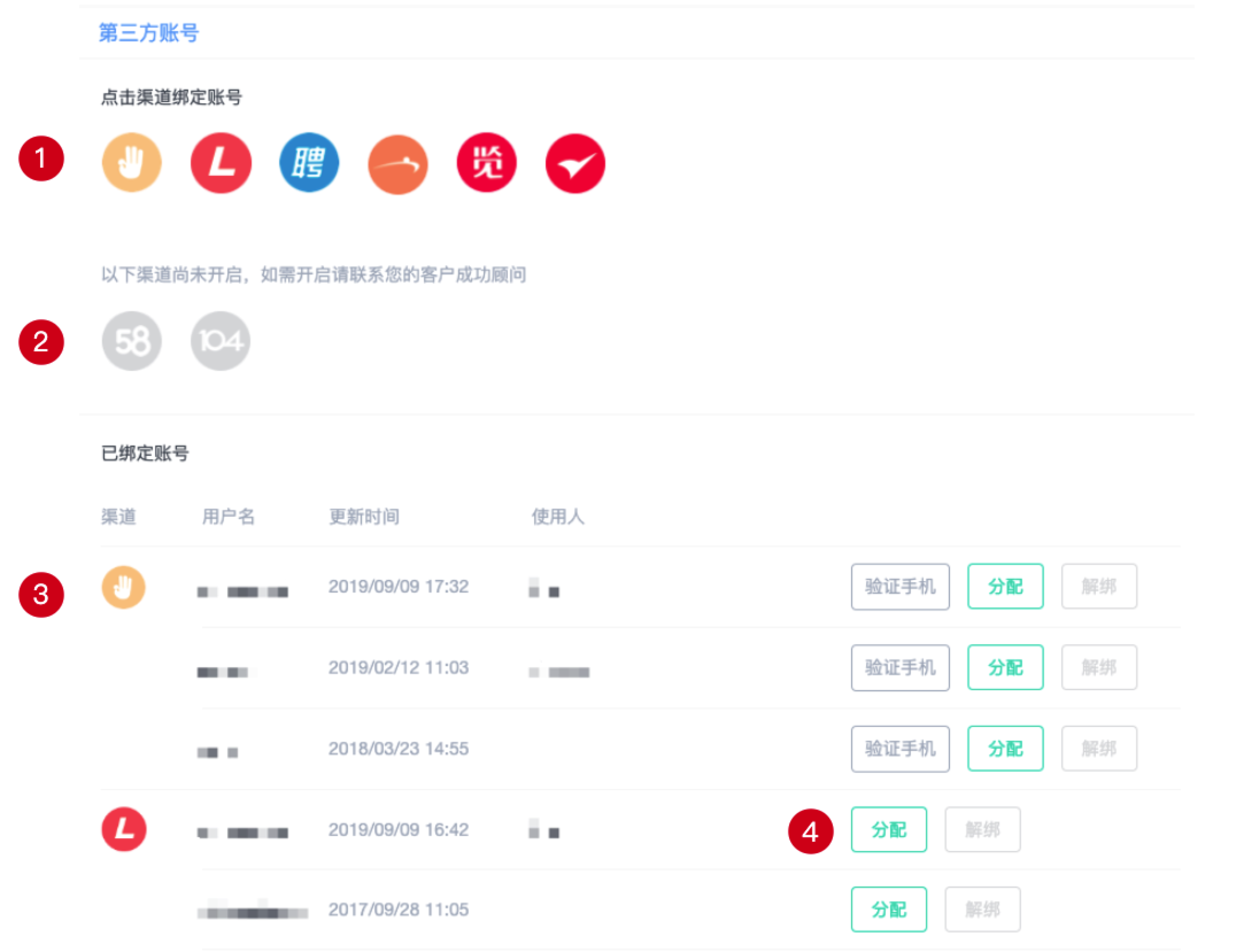Click 分配 for the 2019/09/09 16:42 row
The image size is (1244, 952).
888,829
